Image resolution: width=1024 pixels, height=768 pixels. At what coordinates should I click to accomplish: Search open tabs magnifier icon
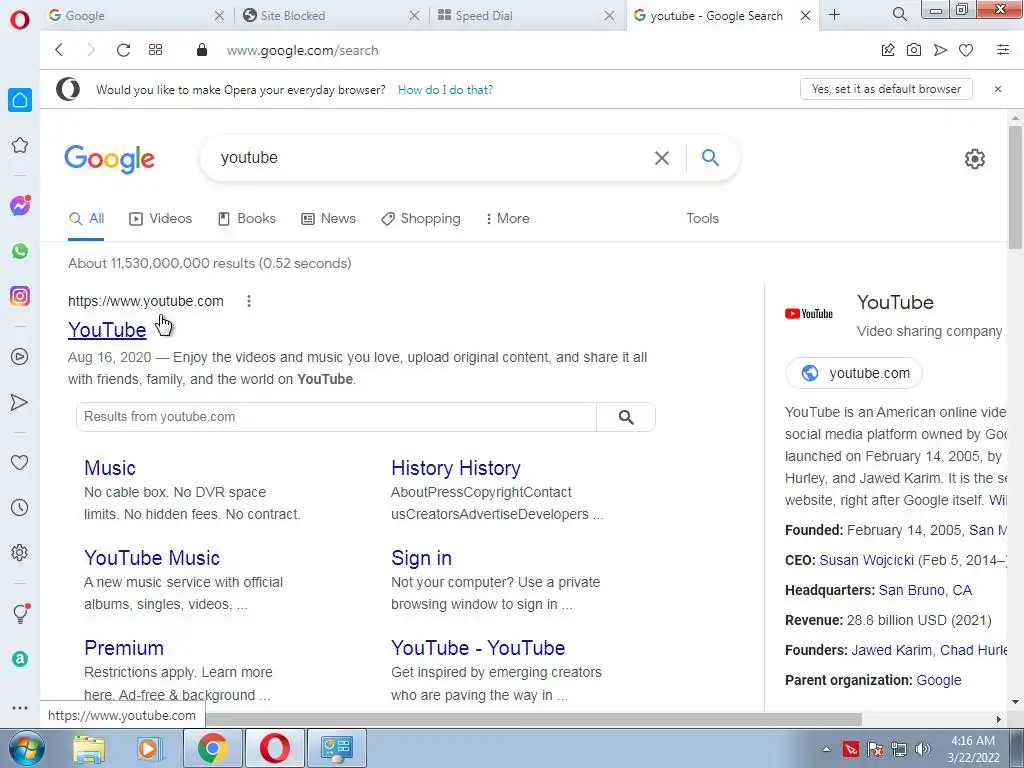899,14
